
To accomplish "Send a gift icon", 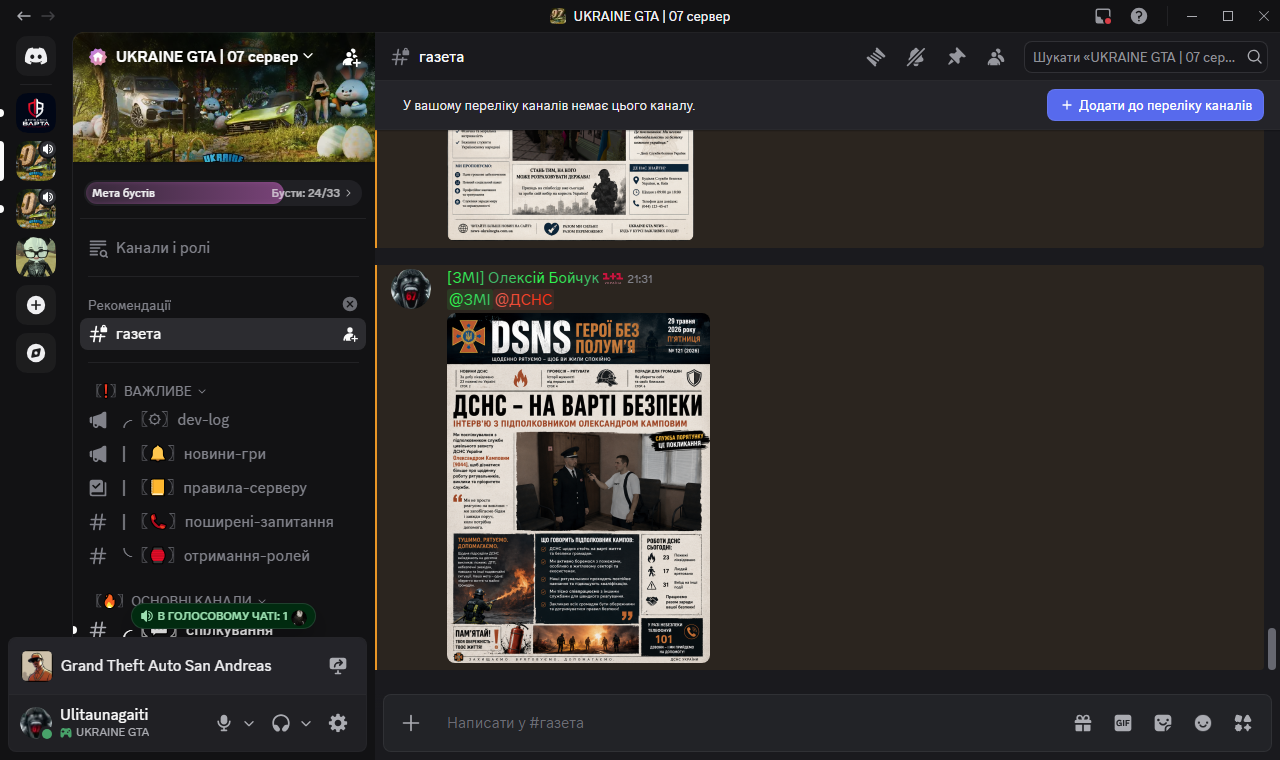I will click(x=1083, y=722).
